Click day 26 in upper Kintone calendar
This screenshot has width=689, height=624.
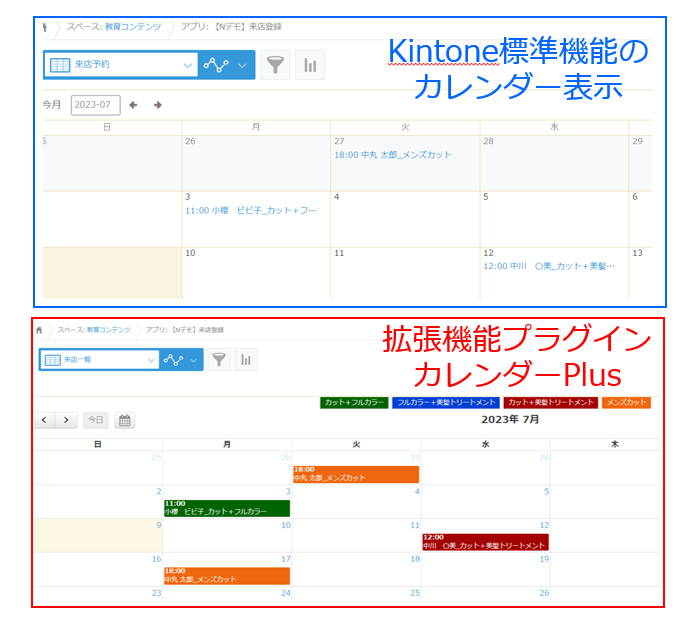pos(190,141)
